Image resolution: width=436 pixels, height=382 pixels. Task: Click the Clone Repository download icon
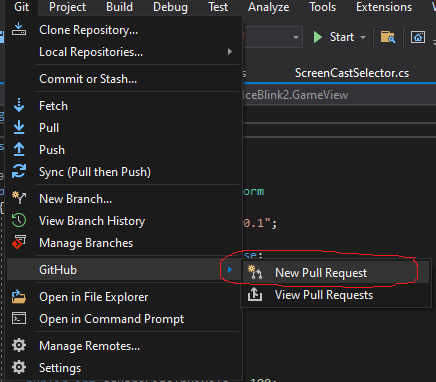pyautogui.click(x=19, y=29)
